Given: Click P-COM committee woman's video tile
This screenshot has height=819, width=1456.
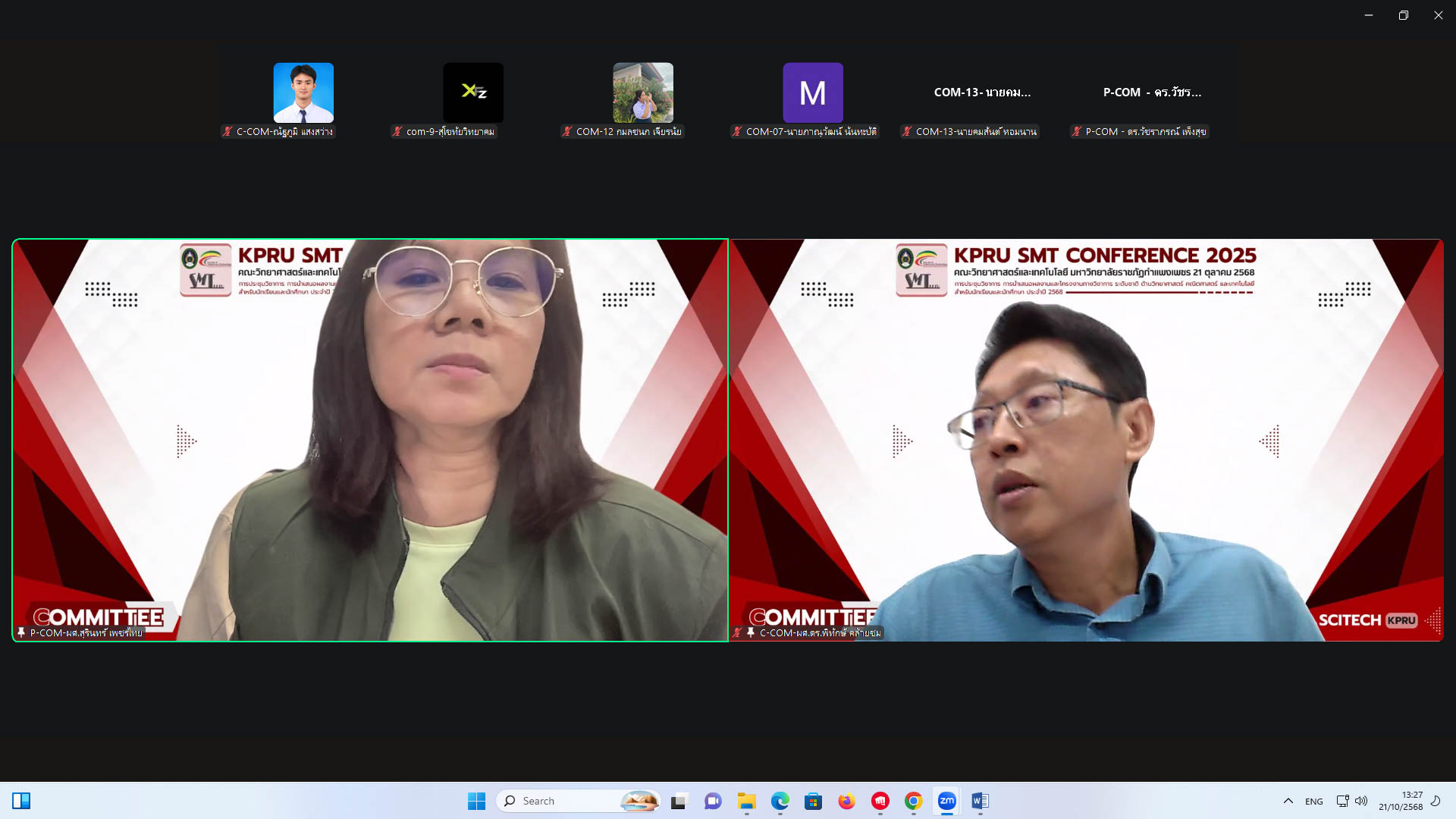Looking at the screenshot, I should pyautogui.click(x=370, y=440).
